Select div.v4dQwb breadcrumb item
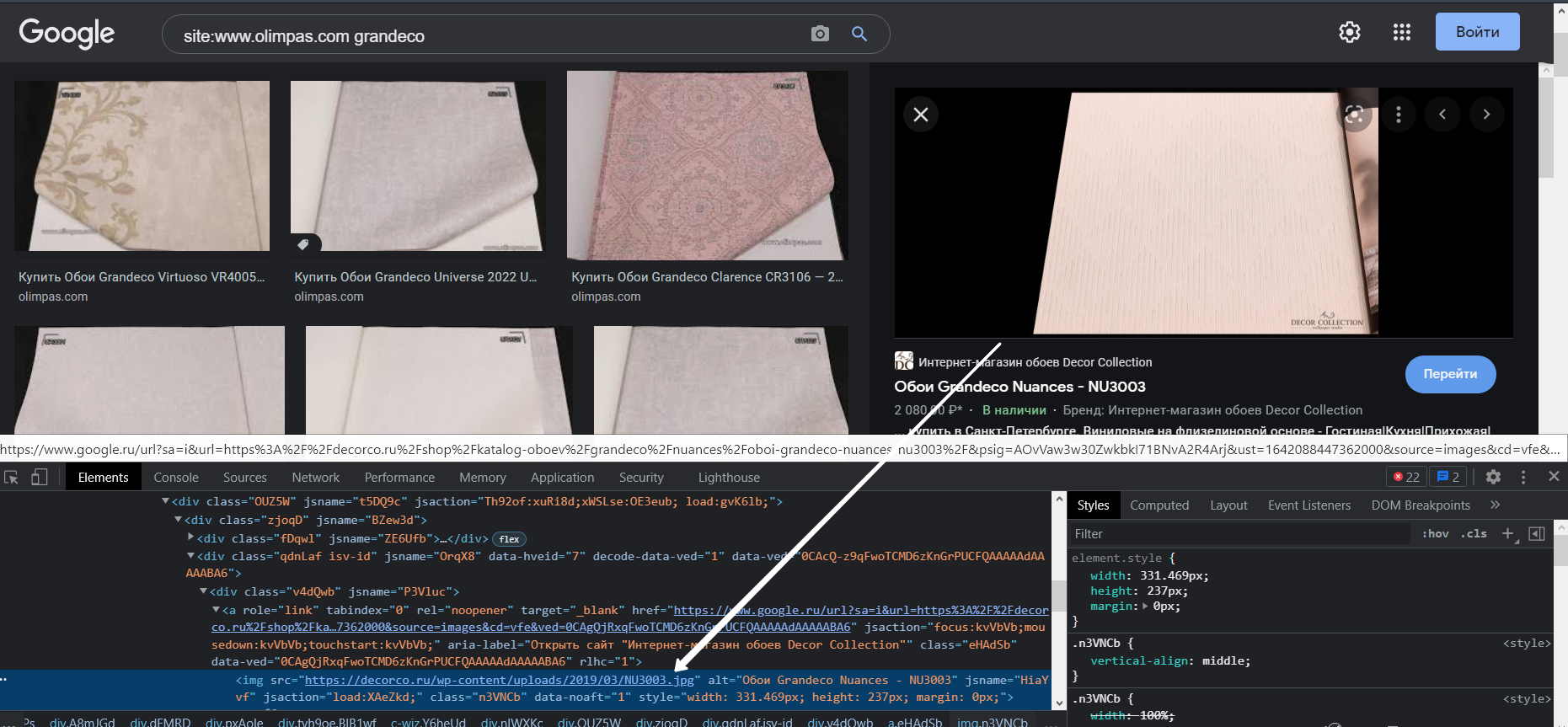Viewport: 1568px width, 727px height. point(840,722)
